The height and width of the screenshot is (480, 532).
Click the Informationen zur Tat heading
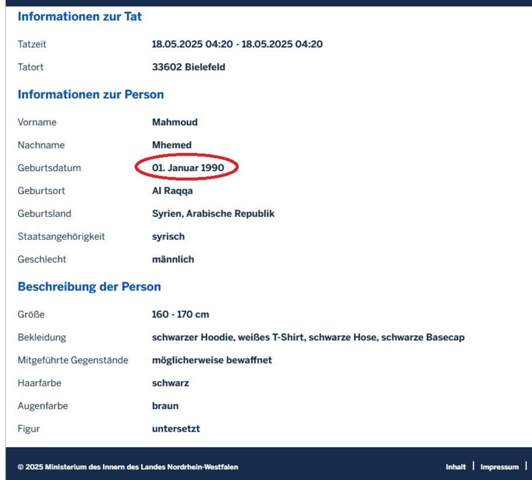point(80,16)
